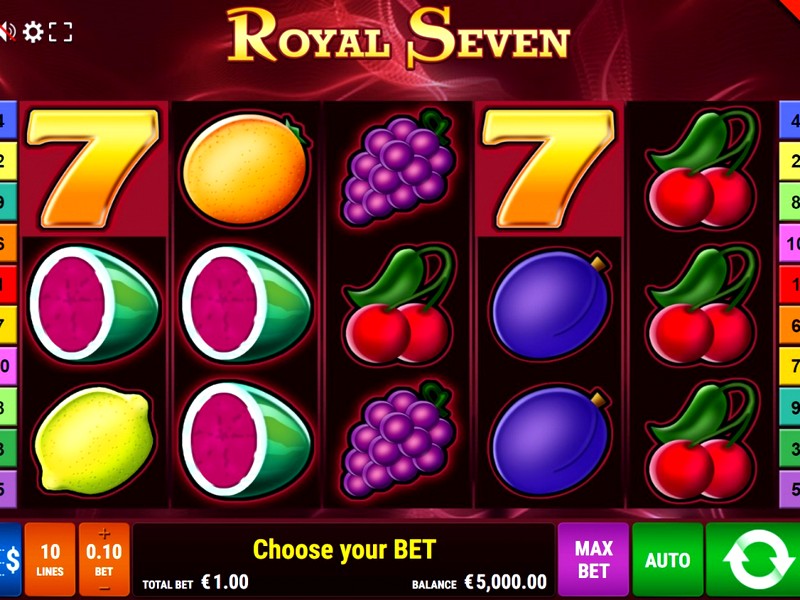Click the lemon symbol on first reel
The image size is (800, 600).
(x=94, y=441)
